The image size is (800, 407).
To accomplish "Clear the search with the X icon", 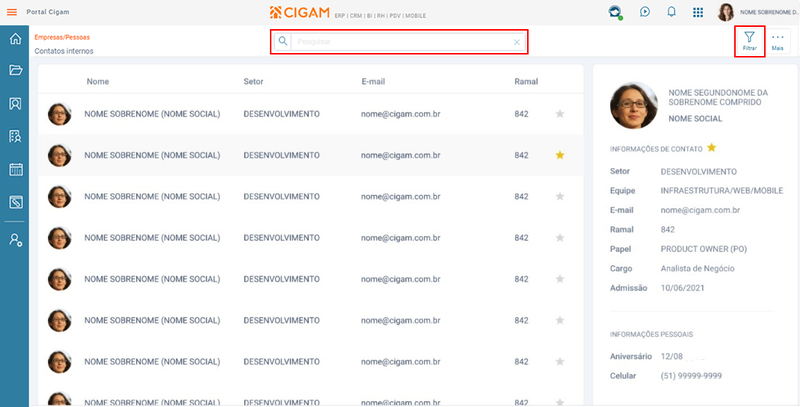I will pos(516,42).
